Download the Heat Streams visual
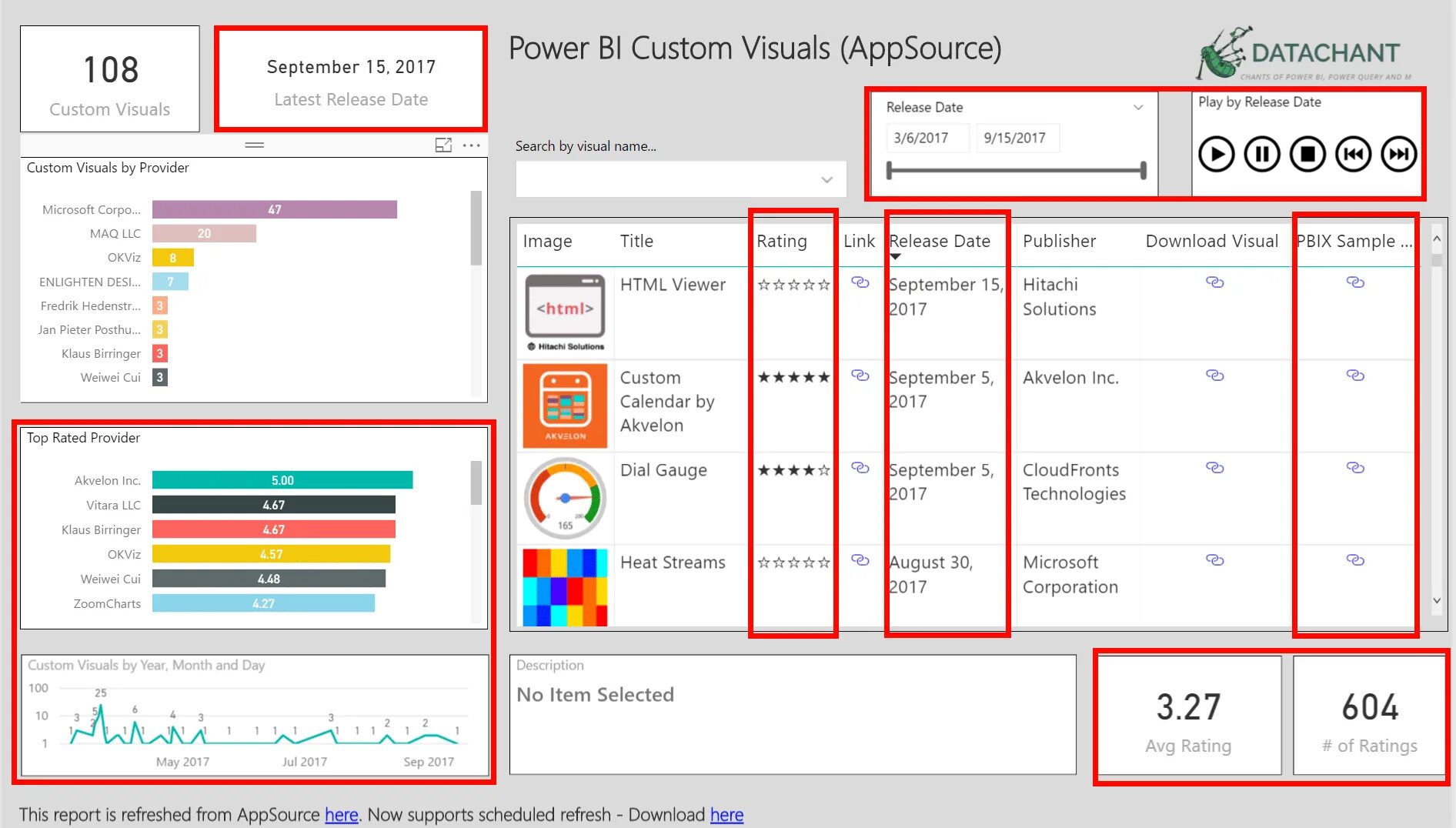 pos(1215,560)
